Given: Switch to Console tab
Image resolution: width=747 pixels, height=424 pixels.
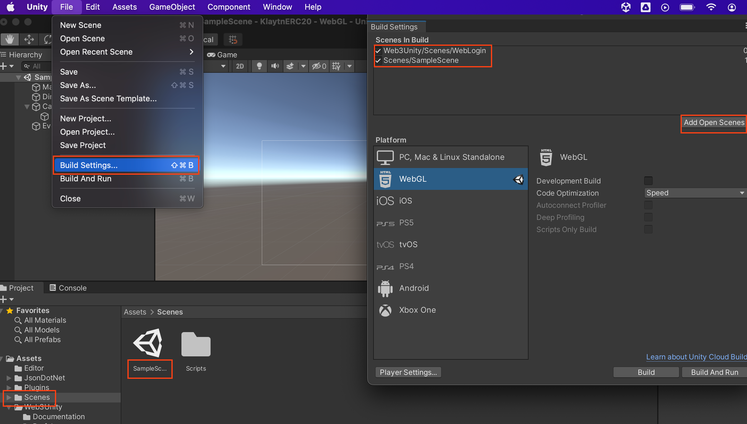Looking at the screenshot, I should tap(68, 288).
